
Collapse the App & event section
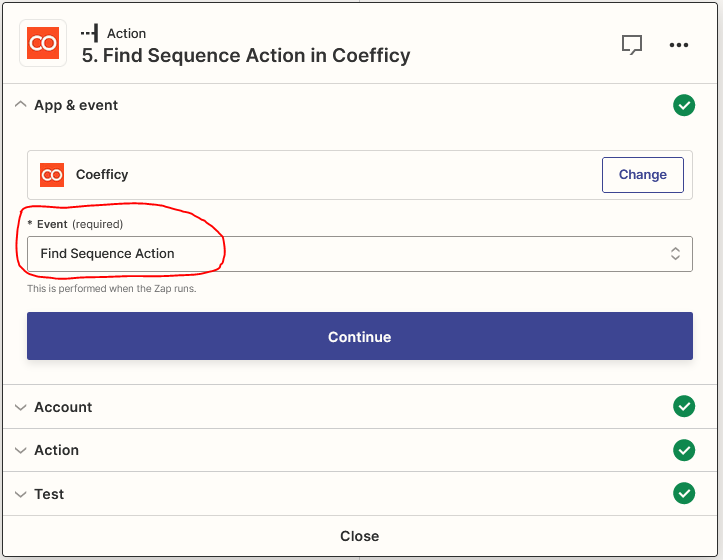point(21,105)
